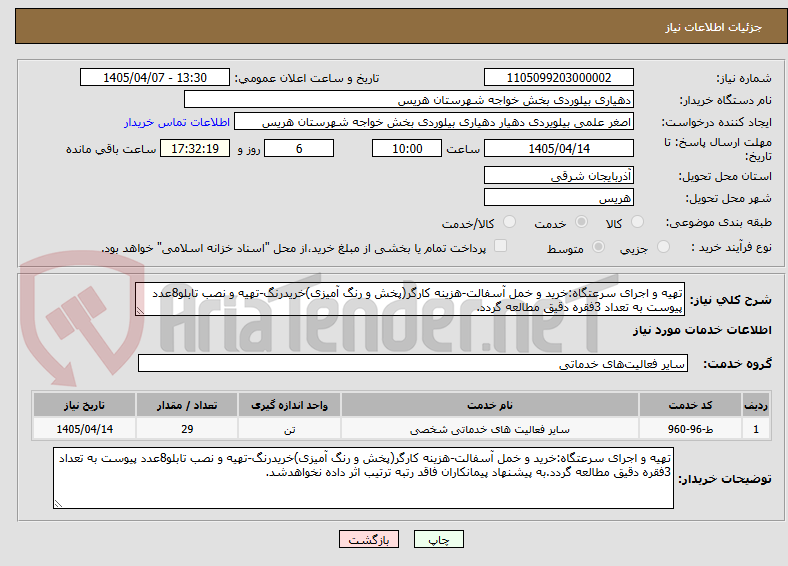Click the تعداد / مقدار column header
788x566 pixels.
point(187,405)
